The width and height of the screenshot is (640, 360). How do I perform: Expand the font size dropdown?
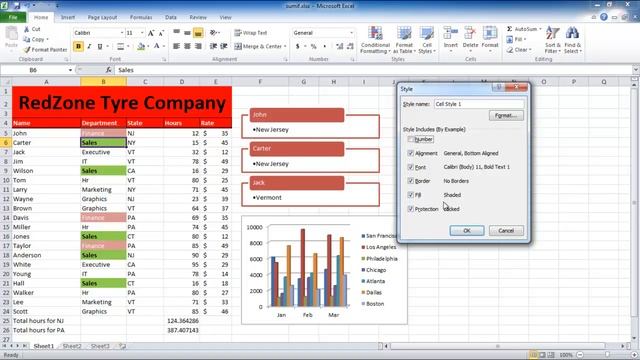click(x=142, y=33)
